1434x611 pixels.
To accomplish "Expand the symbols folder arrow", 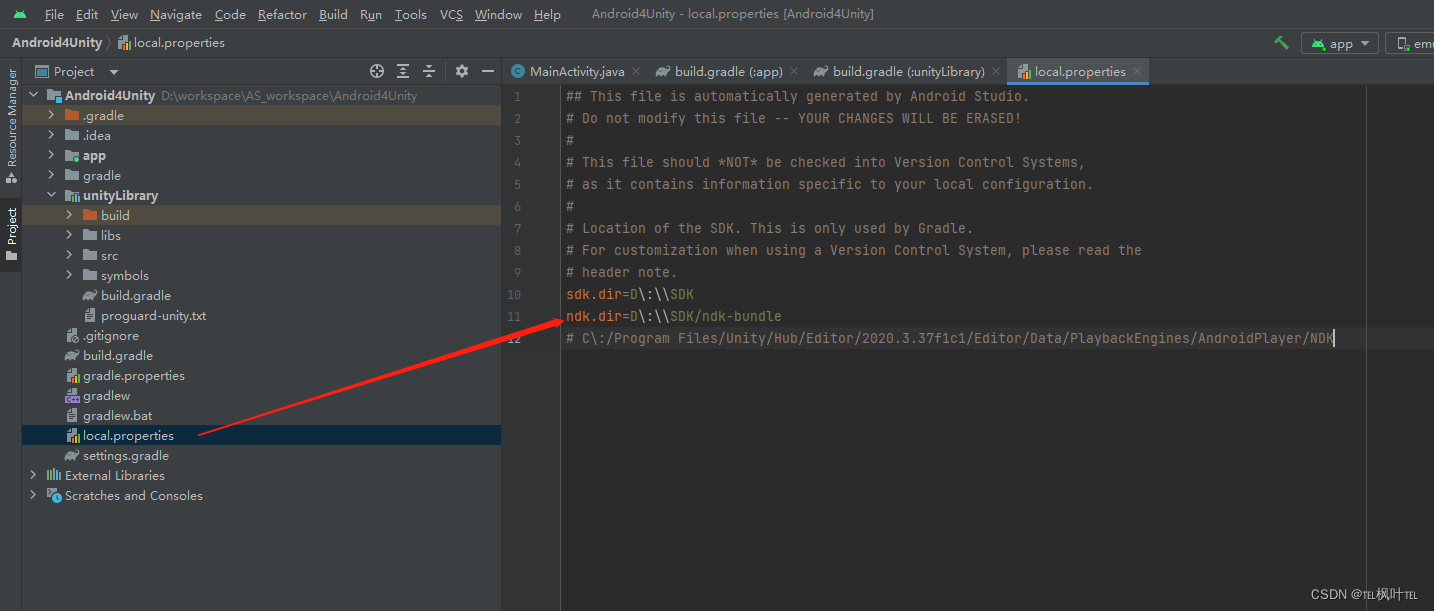I will click(x=69, y=275).
